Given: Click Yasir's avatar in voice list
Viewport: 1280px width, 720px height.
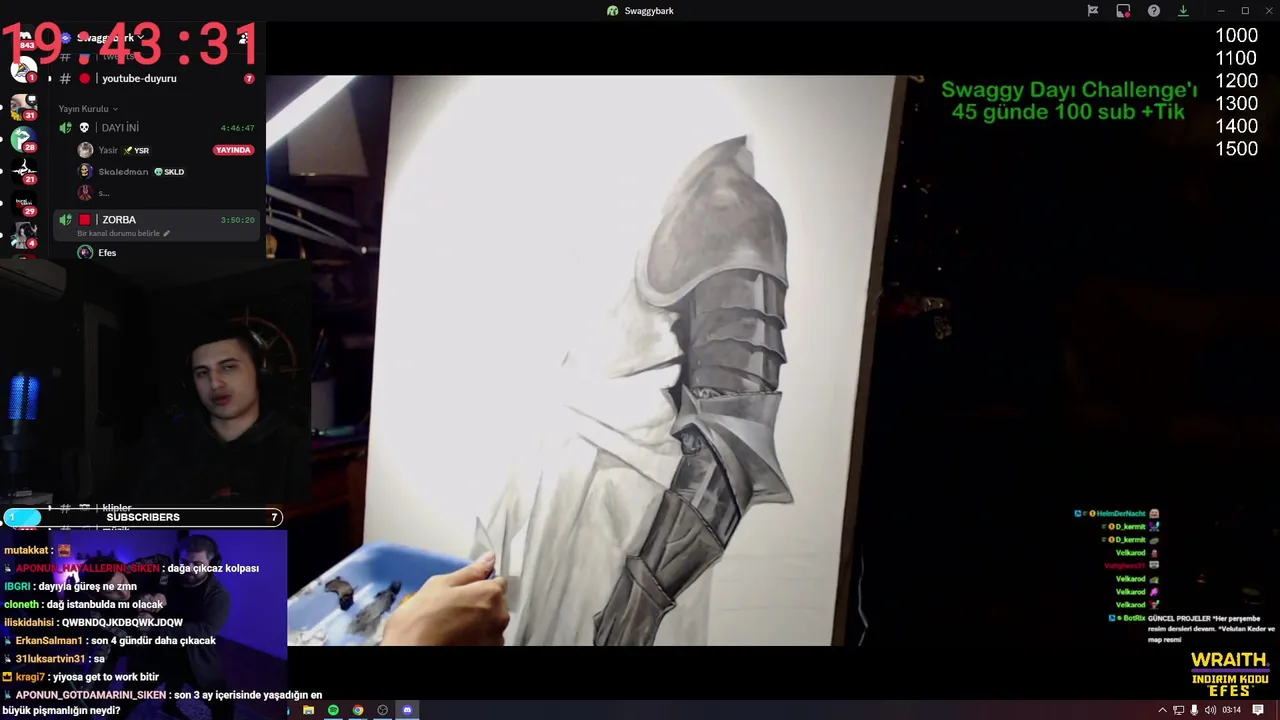Looking at the screenshot, I should click(x=85, y=150).
